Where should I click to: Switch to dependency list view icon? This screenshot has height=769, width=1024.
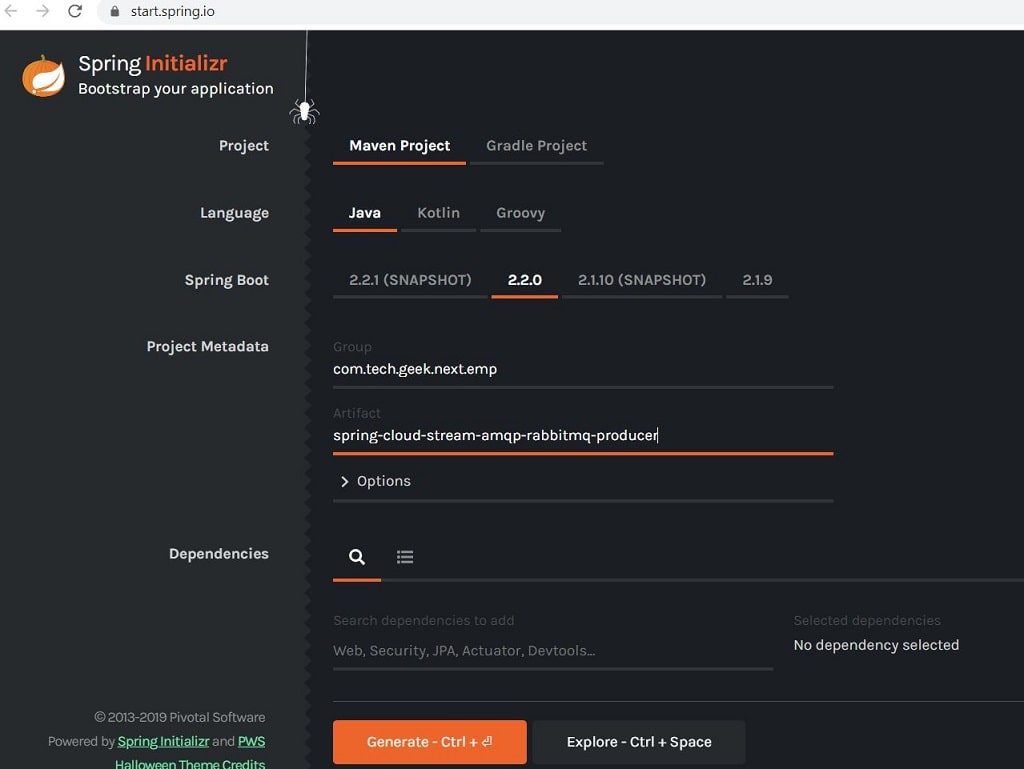(x=405, y=557)
